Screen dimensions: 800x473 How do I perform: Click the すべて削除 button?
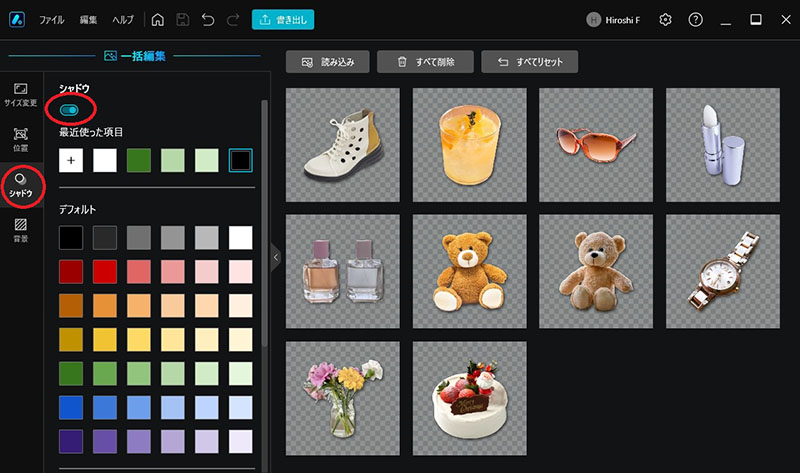tap(426, 62)
